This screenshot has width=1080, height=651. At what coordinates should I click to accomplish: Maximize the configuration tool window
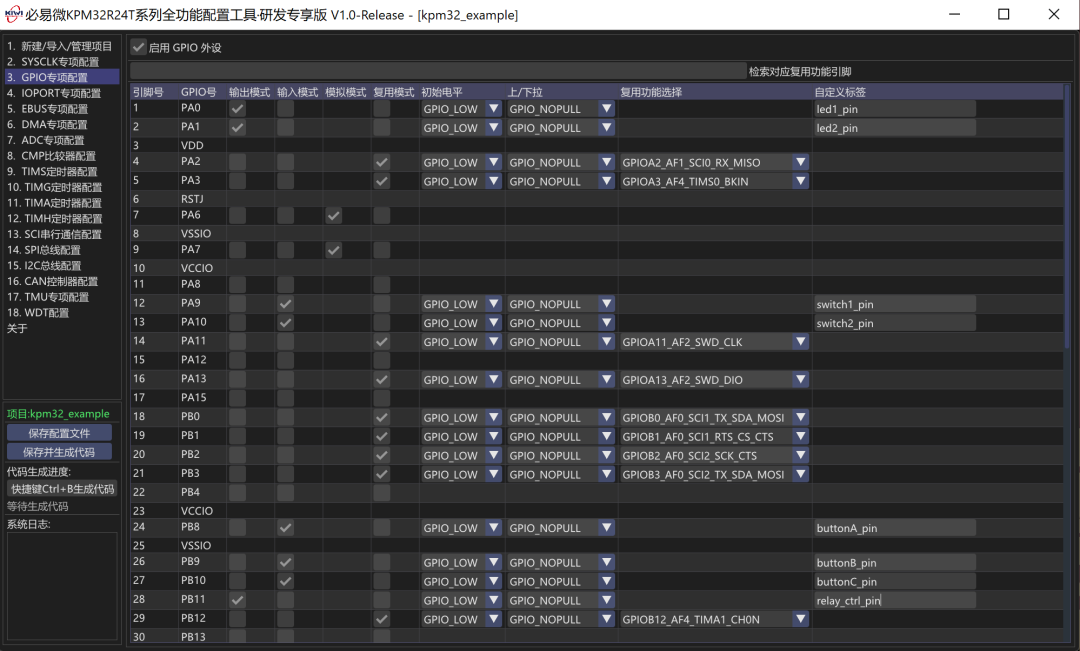(x=1004, y=14)
